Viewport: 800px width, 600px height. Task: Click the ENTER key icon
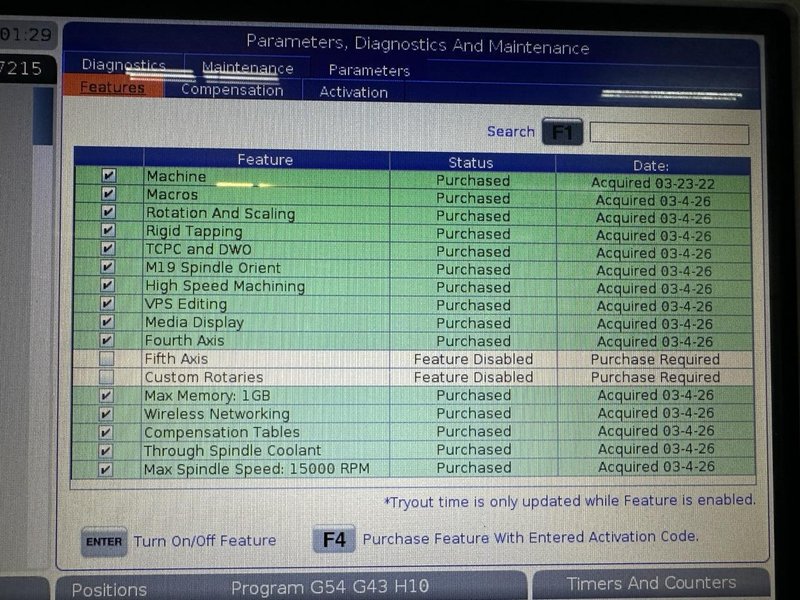(104, 541)
